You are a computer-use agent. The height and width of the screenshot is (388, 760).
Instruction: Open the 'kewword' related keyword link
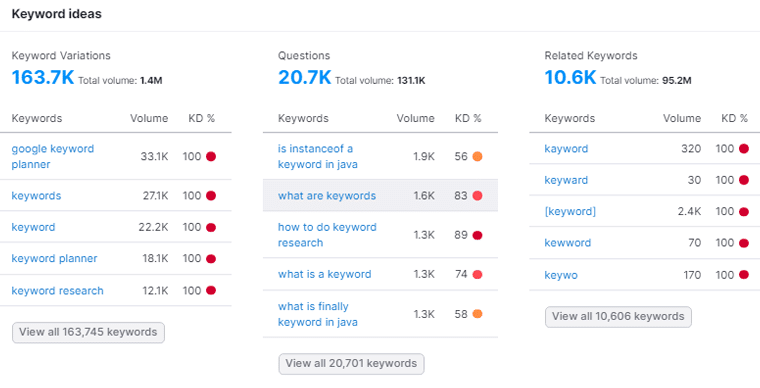568,243
